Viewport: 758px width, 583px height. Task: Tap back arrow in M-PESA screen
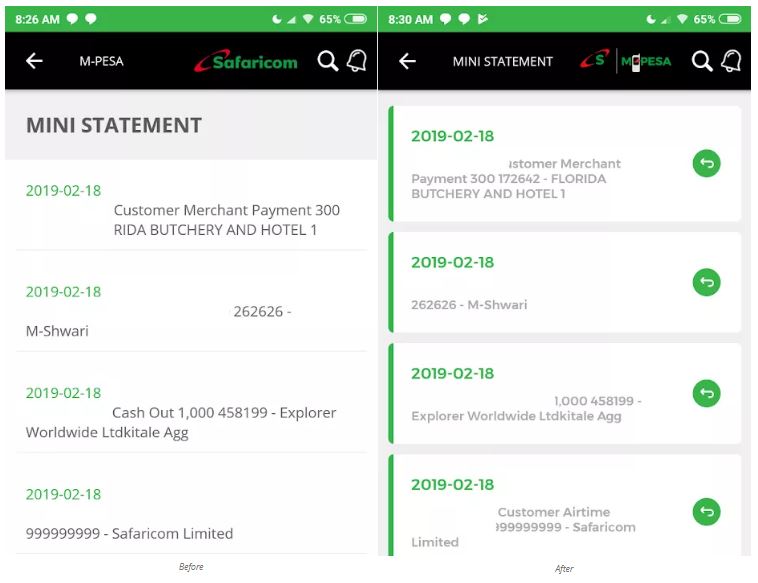tap(34, 61)
